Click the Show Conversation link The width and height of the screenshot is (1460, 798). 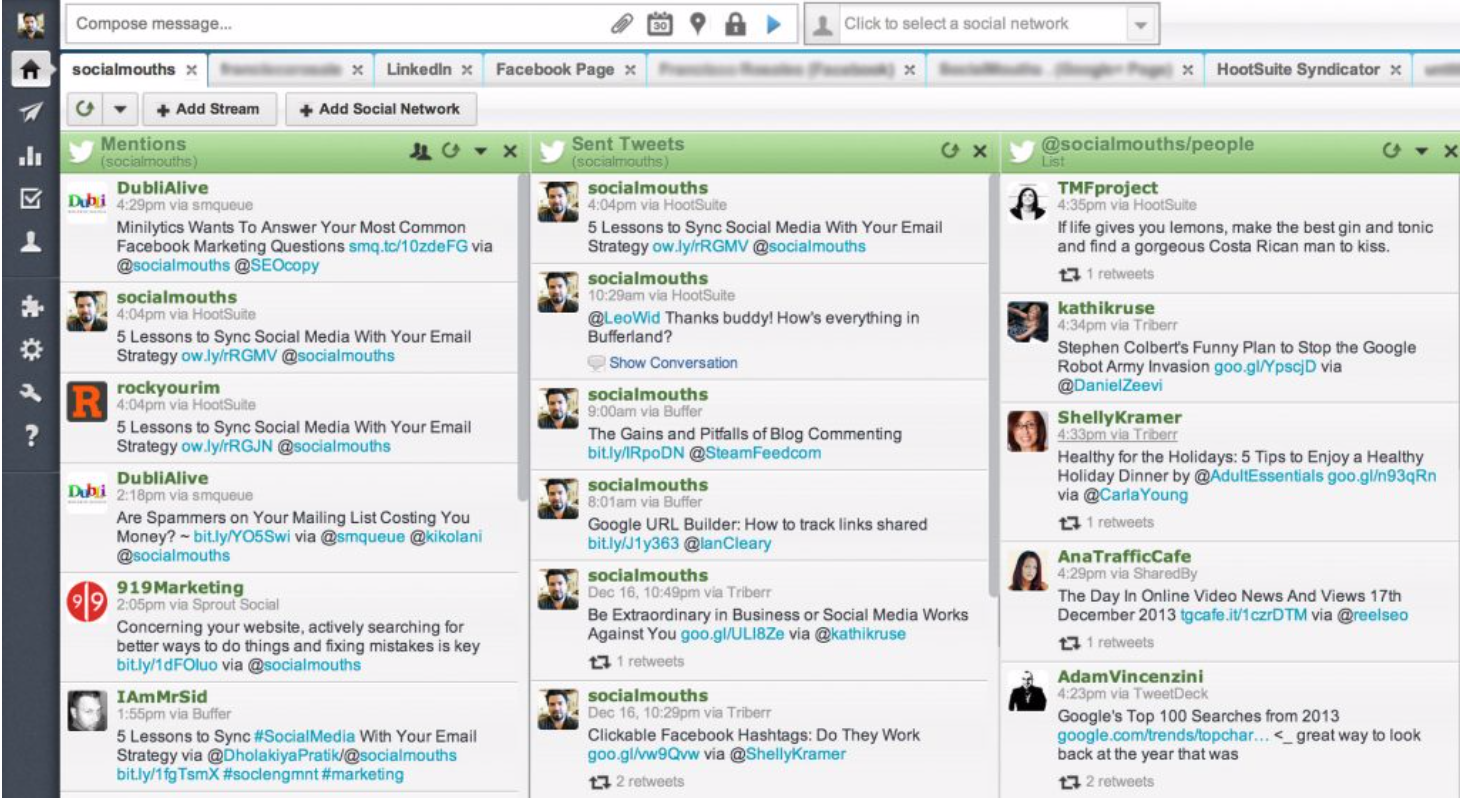coord(673,363)
